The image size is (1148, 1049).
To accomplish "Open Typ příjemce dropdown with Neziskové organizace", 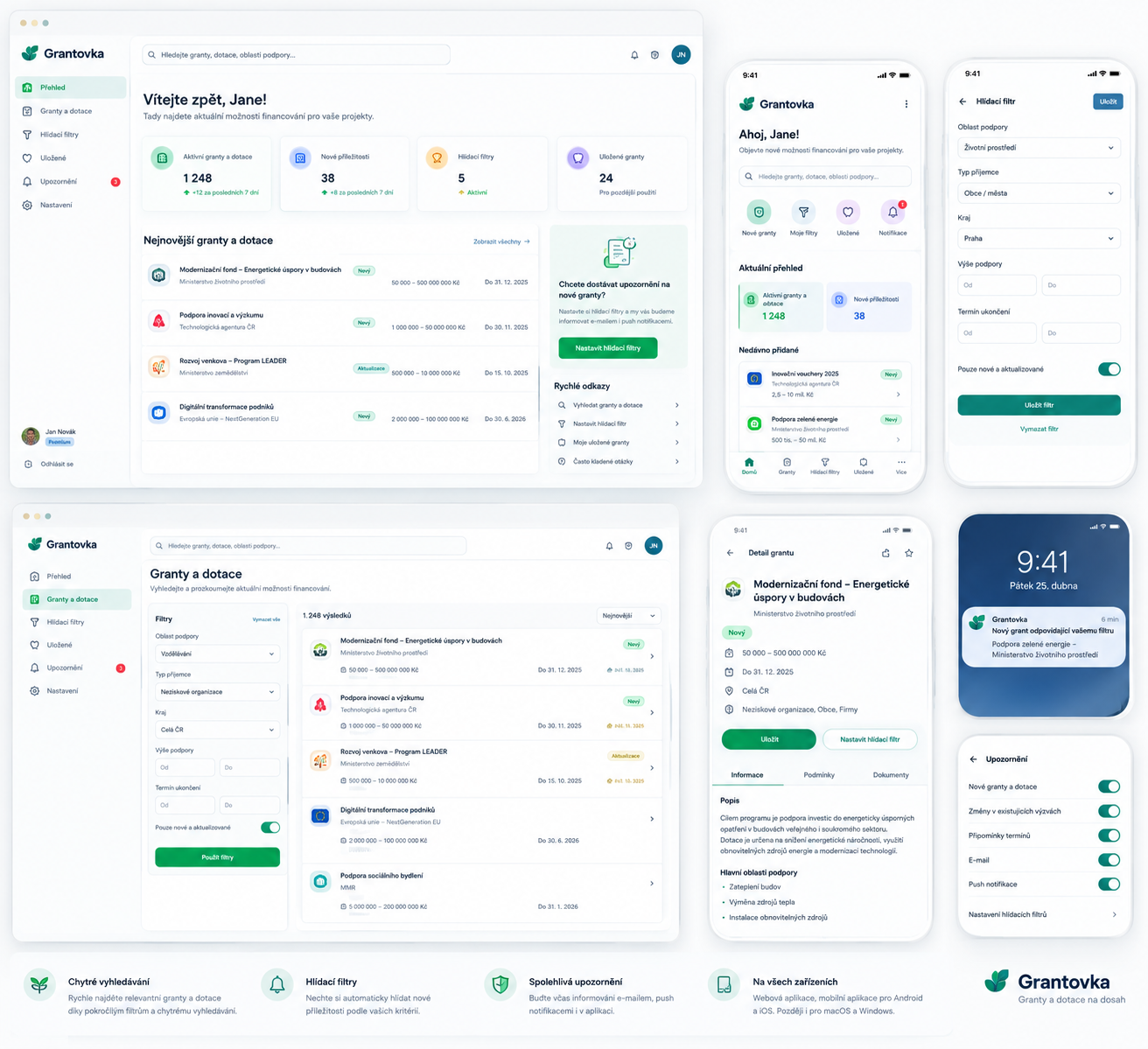I will pyautogui.click(x=217, y=692).
